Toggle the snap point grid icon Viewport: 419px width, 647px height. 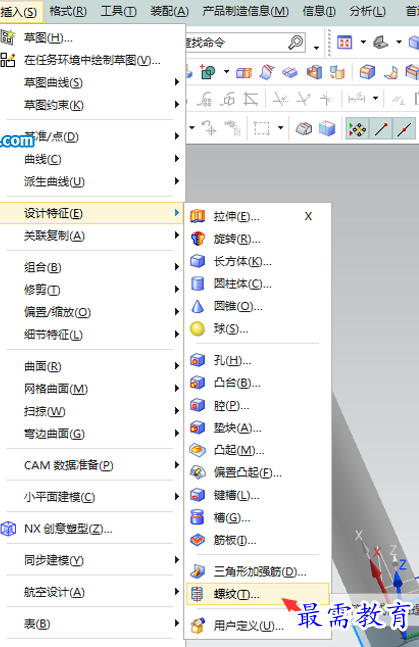coord(357,129)
